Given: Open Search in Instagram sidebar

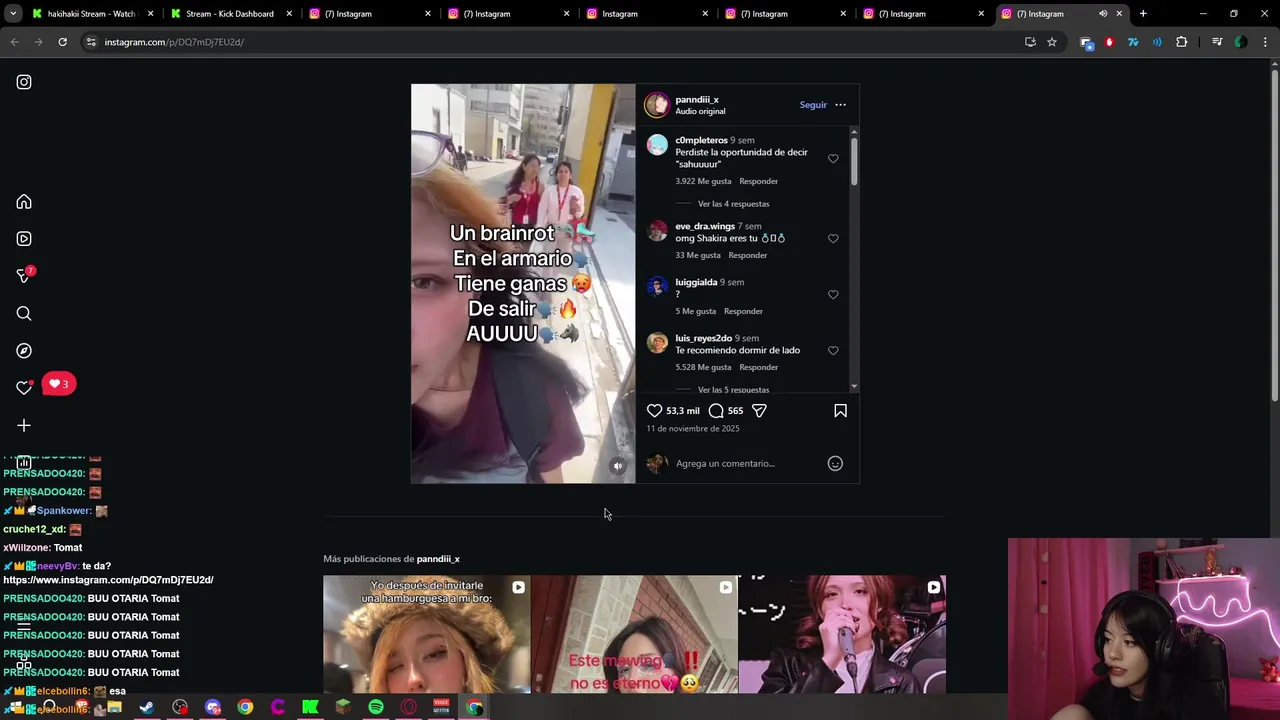Looking at the screenshot, I should click(x=24, y=314).
